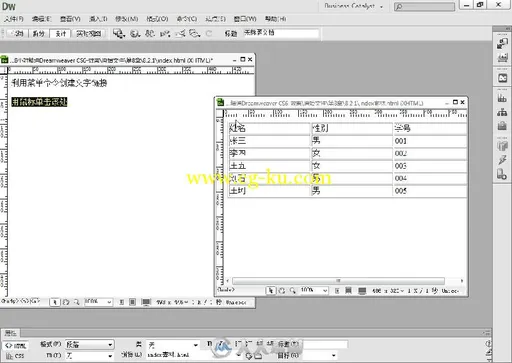Open the 命令(C) menu
Image resolution: width=512 pixels, height=363 pixels.
pos(186,19)
